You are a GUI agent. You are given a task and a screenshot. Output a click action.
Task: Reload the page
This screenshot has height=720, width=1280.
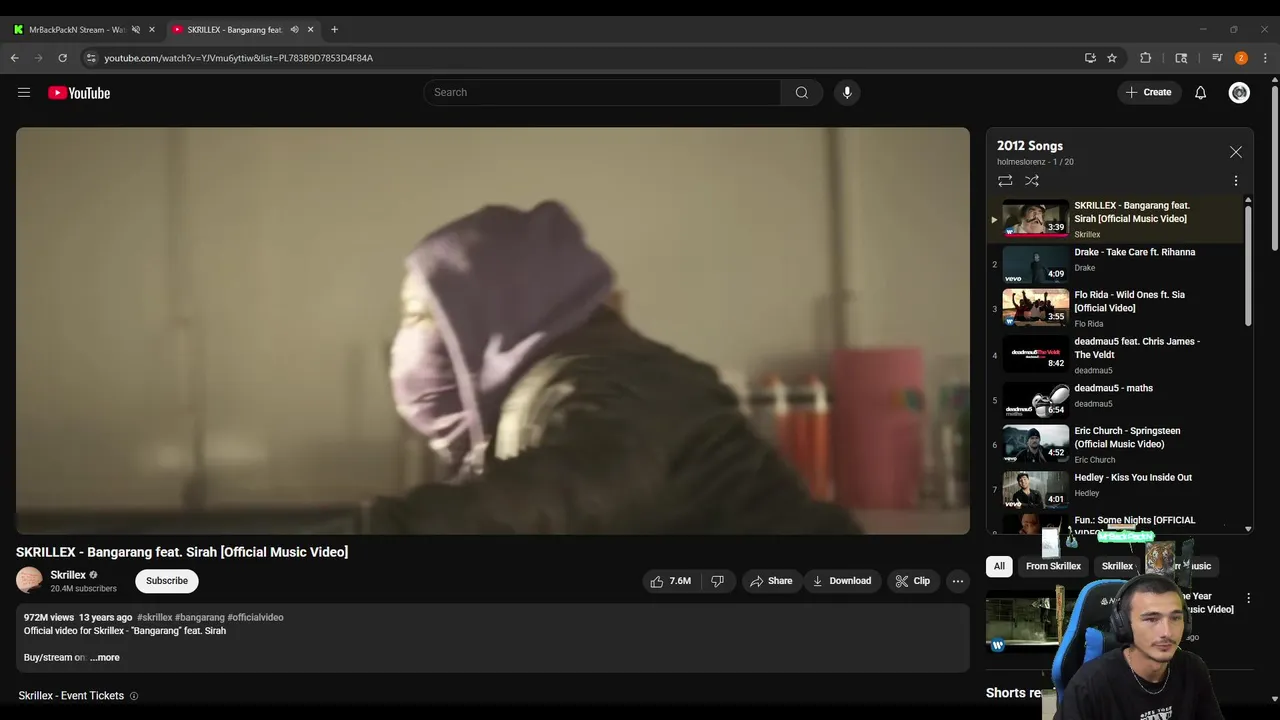[x=62, y=58]
